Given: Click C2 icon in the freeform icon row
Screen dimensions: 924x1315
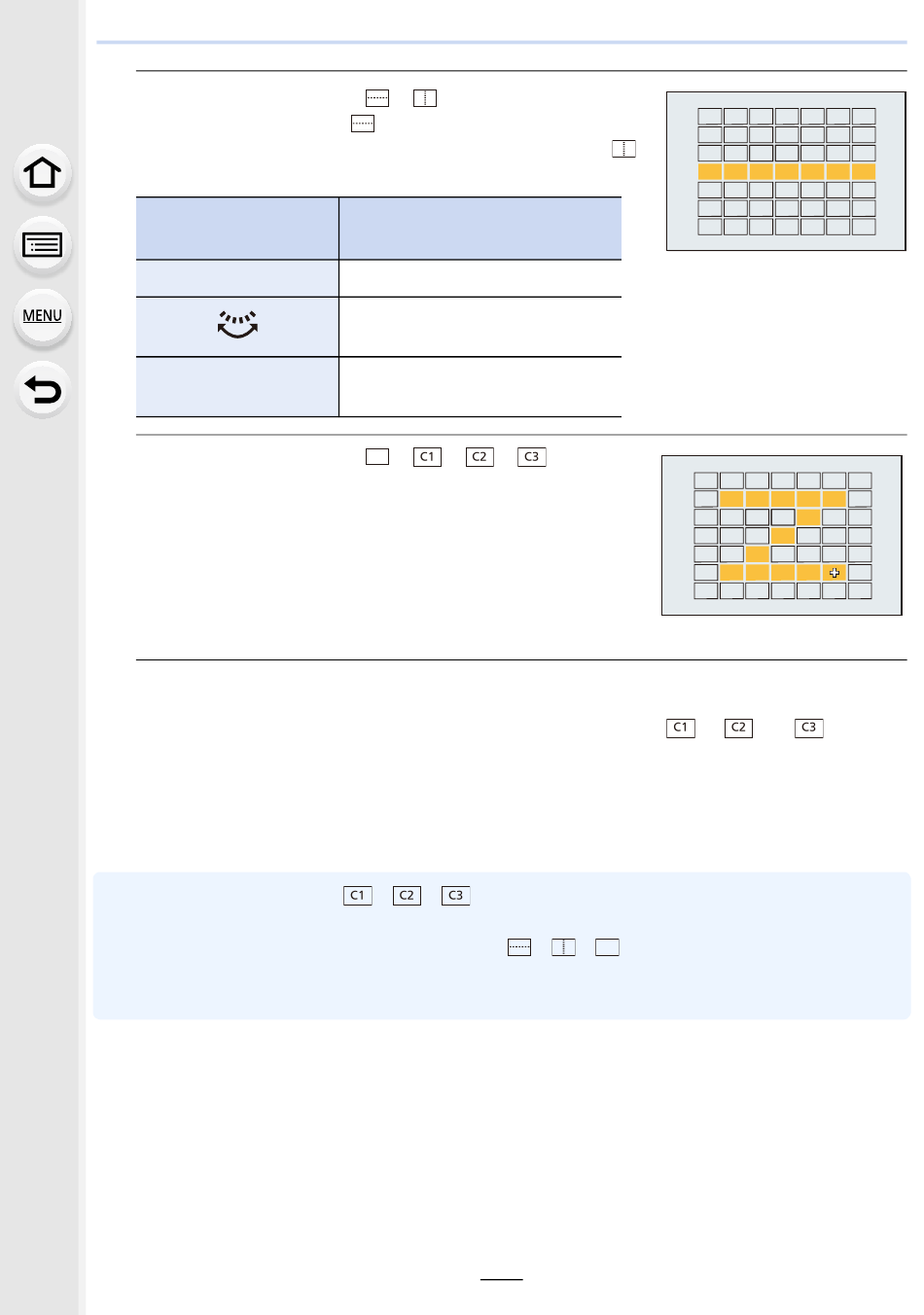Looking at the screenshot, I should [480, 456].
